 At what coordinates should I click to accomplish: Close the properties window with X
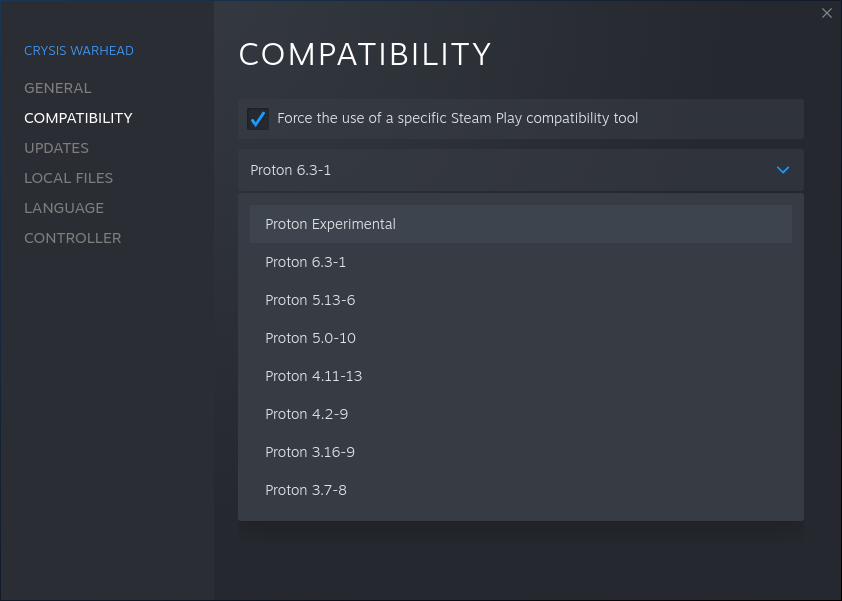pyautogui.click(x=826, y=13)
